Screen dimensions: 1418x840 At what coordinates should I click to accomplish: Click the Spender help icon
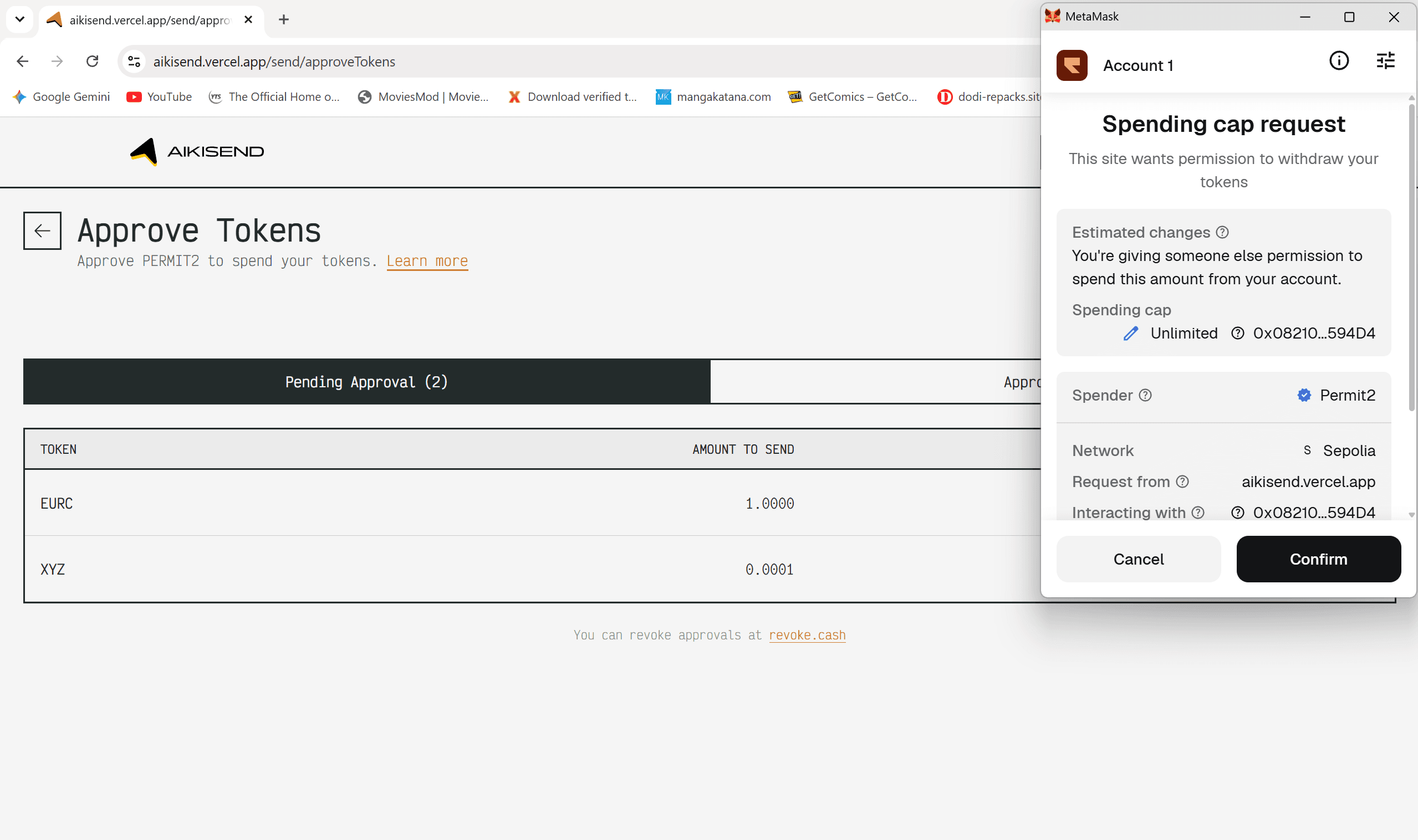1145,395
